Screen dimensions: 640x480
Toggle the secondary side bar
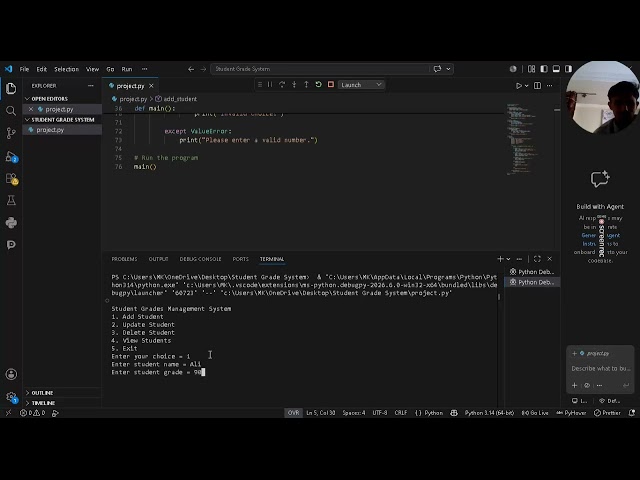[x=569, y=69]
